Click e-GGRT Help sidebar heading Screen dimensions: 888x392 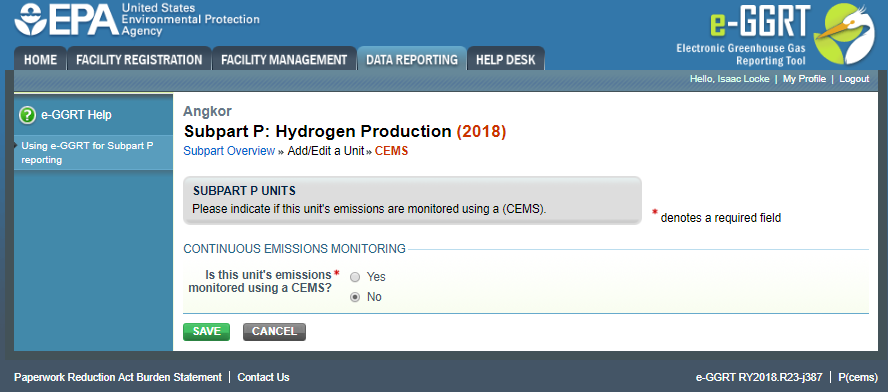coord(76,115)
